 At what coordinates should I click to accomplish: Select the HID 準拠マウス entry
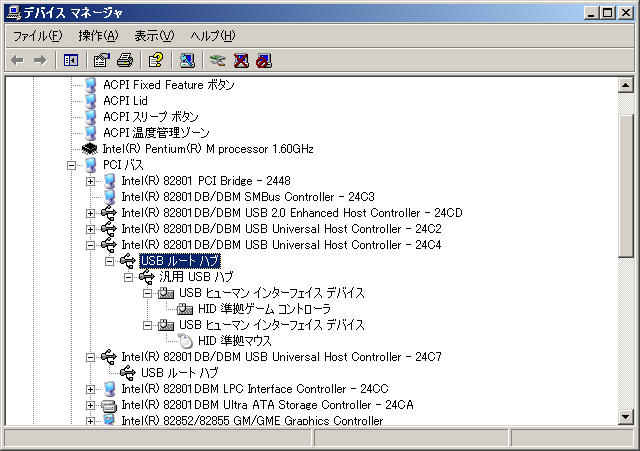[235, 341]
